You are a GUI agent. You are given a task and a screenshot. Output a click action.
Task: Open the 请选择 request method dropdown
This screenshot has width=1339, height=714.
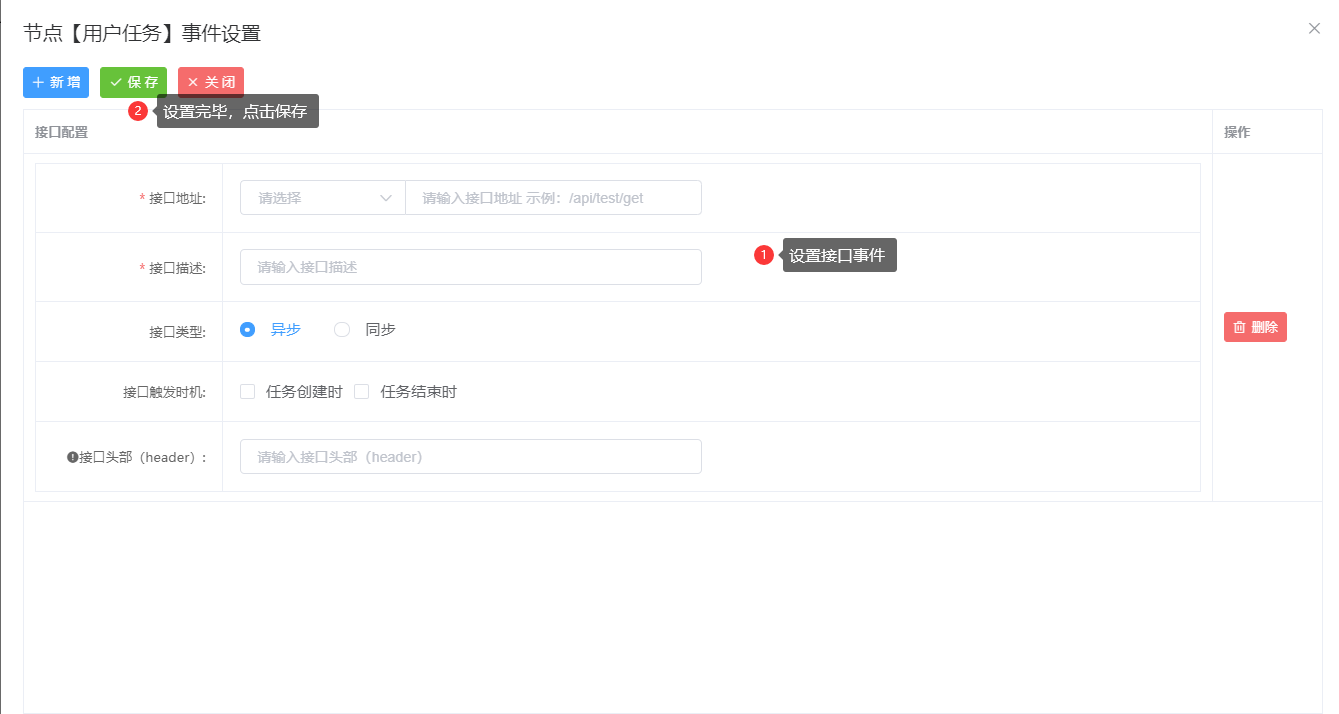coord(310,198)
